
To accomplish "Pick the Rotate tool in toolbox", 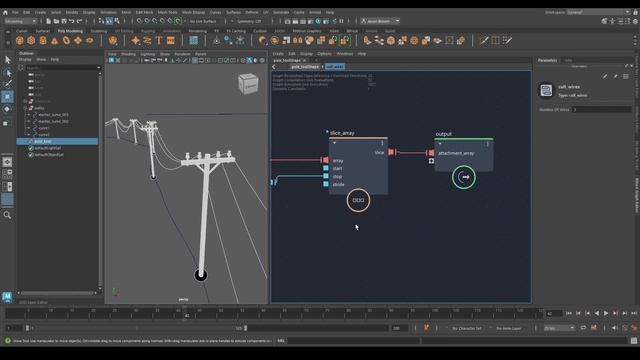I will click(x=7, y=109).
